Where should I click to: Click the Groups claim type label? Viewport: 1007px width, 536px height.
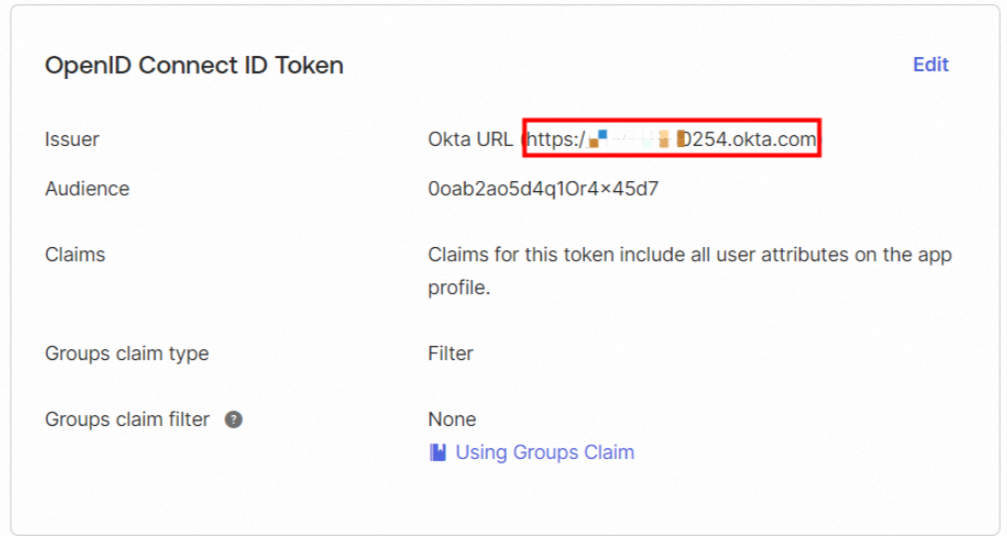(127, 353)
